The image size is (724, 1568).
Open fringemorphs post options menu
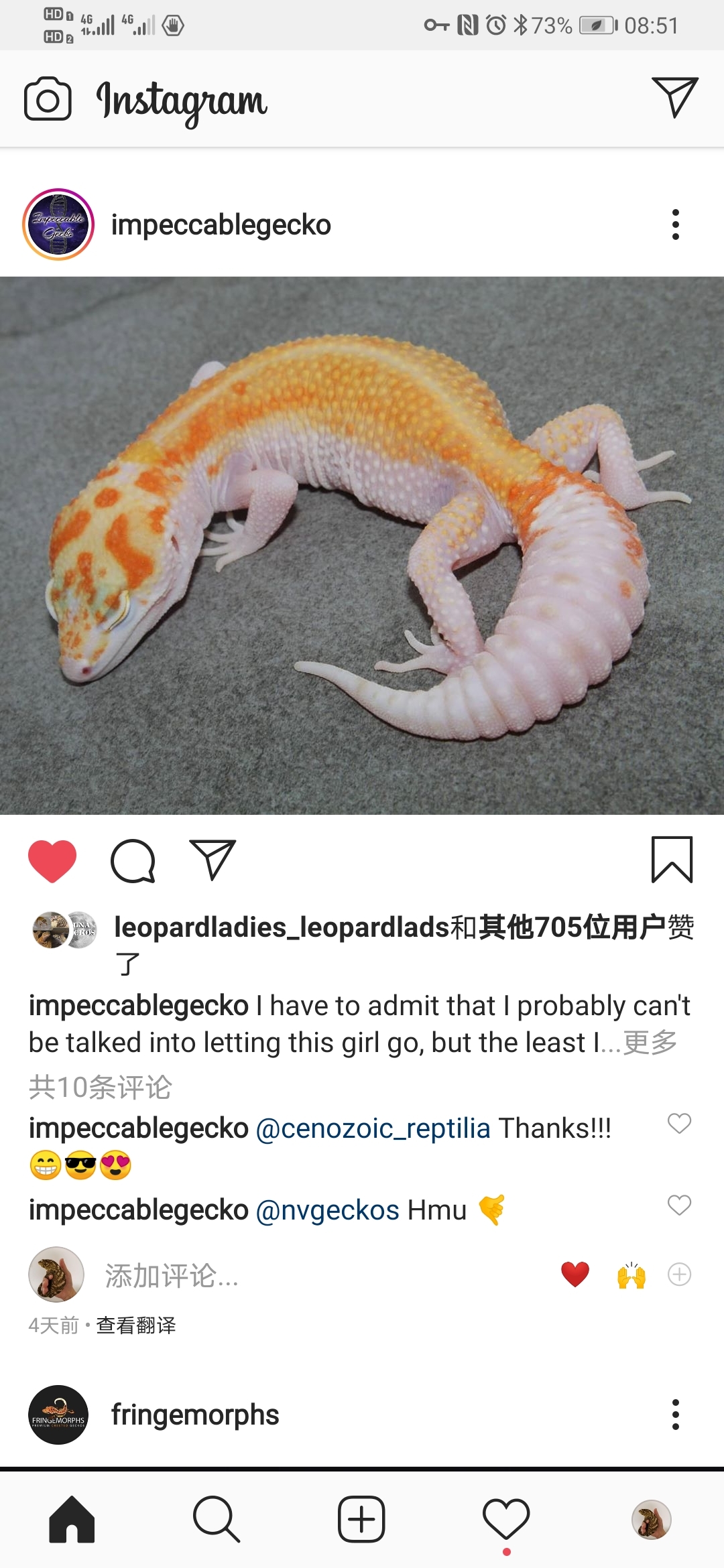[676, 1415]
